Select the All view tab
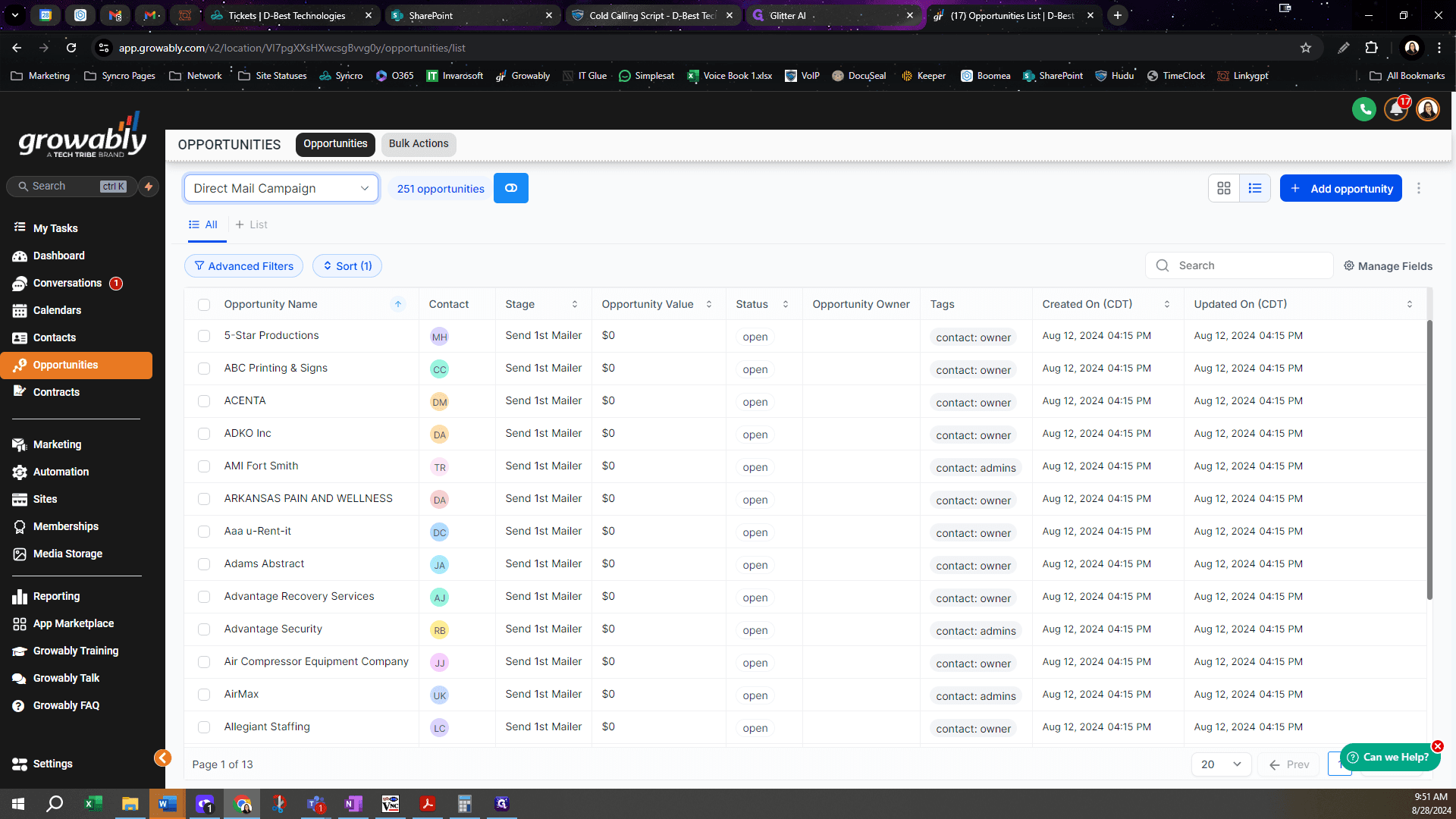Image resolution: width=1456 pixels, height=819 pixels. (203, 224)
